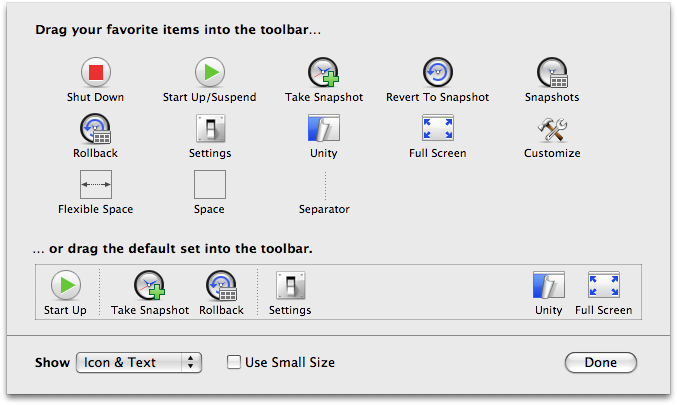
Task: Enable the Use Small Size checkbox
Action: (234, 362)
